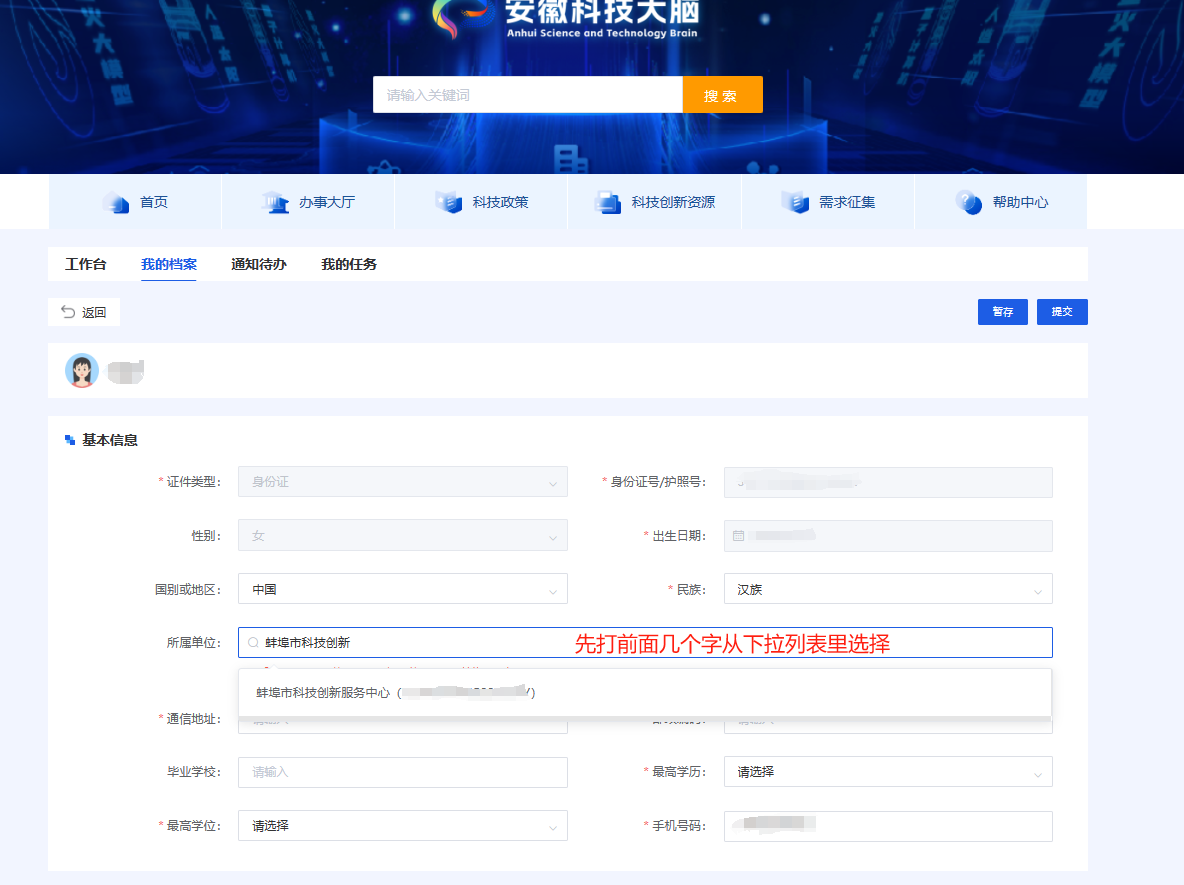The image size is (1184, 885).
Task: Click the user avatar picture
Action: click(x=82, y=371)
